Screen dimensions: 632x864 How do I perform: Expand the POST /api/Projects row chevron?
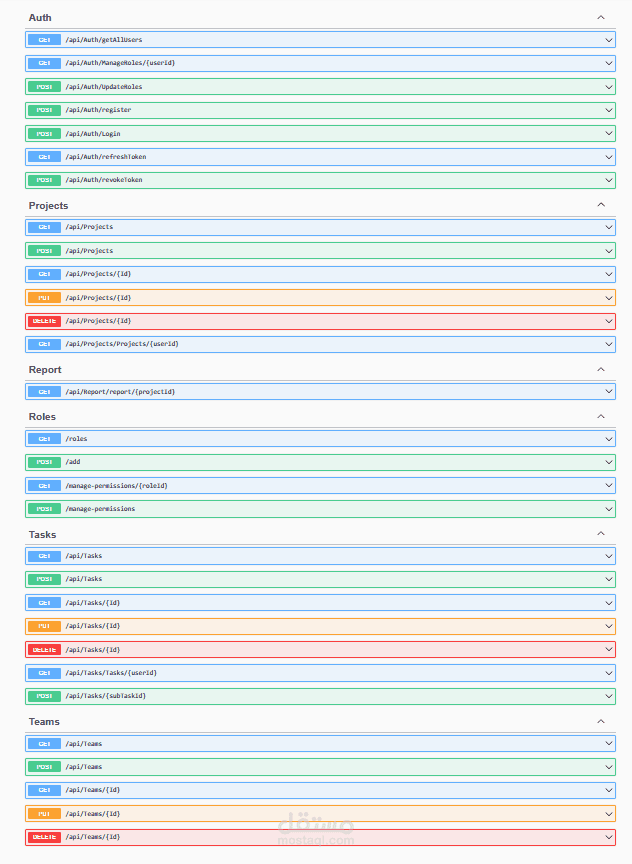[609, 251]
